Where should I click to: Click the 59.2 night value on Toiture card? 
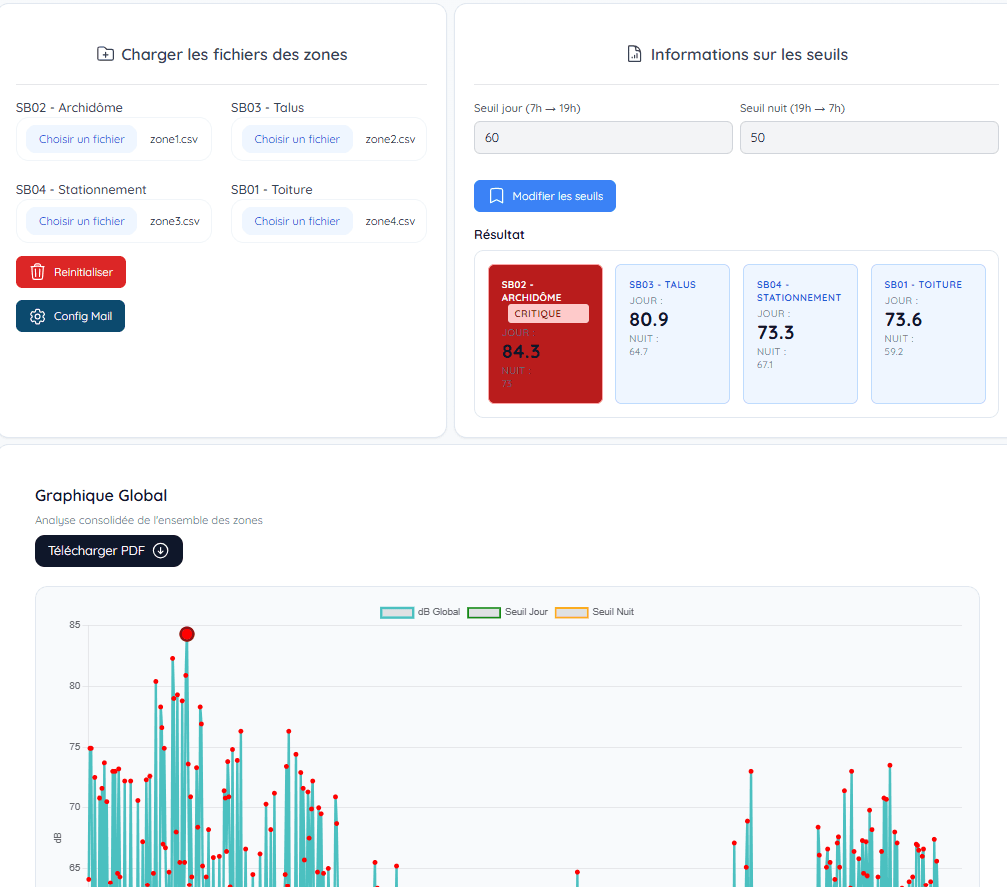coord(893,352)
